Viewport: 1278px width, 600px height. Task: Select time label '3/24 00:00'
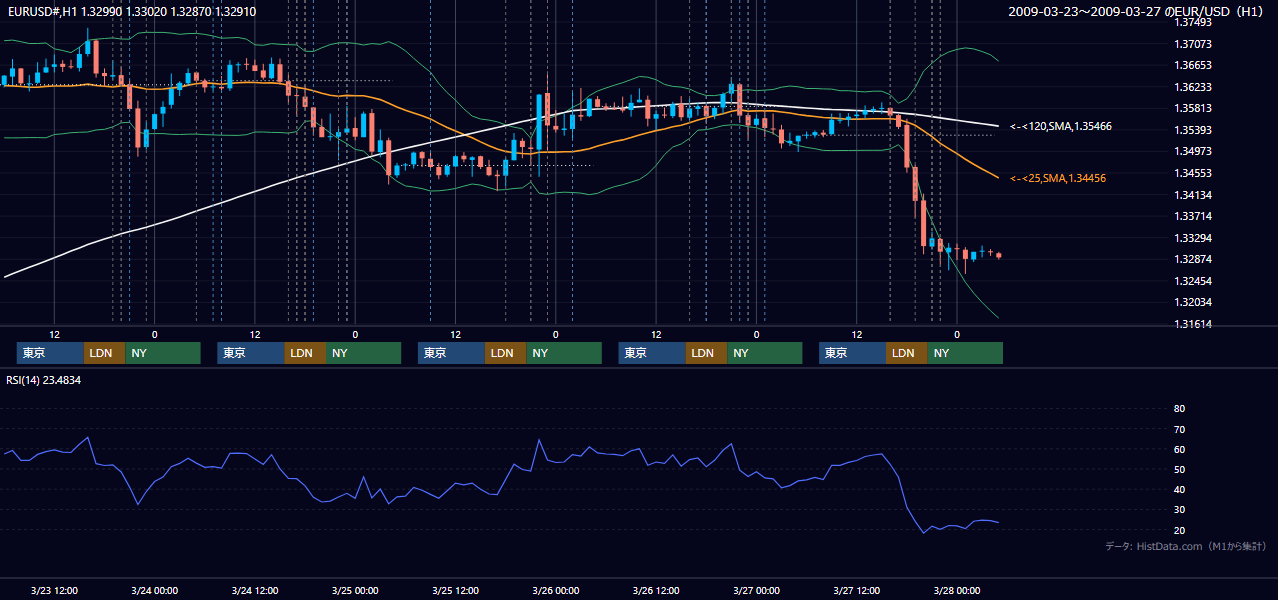coord(154,590)
